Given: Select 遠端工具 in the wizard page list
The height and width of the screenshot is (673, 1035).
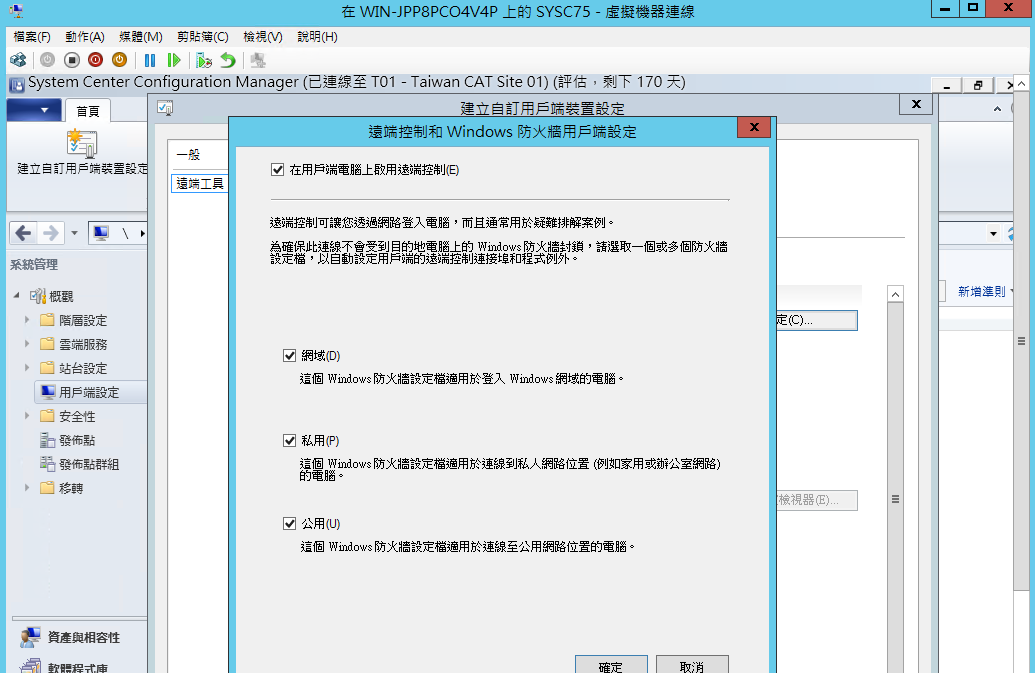Looking at the screenshot, I should (200, 183).
